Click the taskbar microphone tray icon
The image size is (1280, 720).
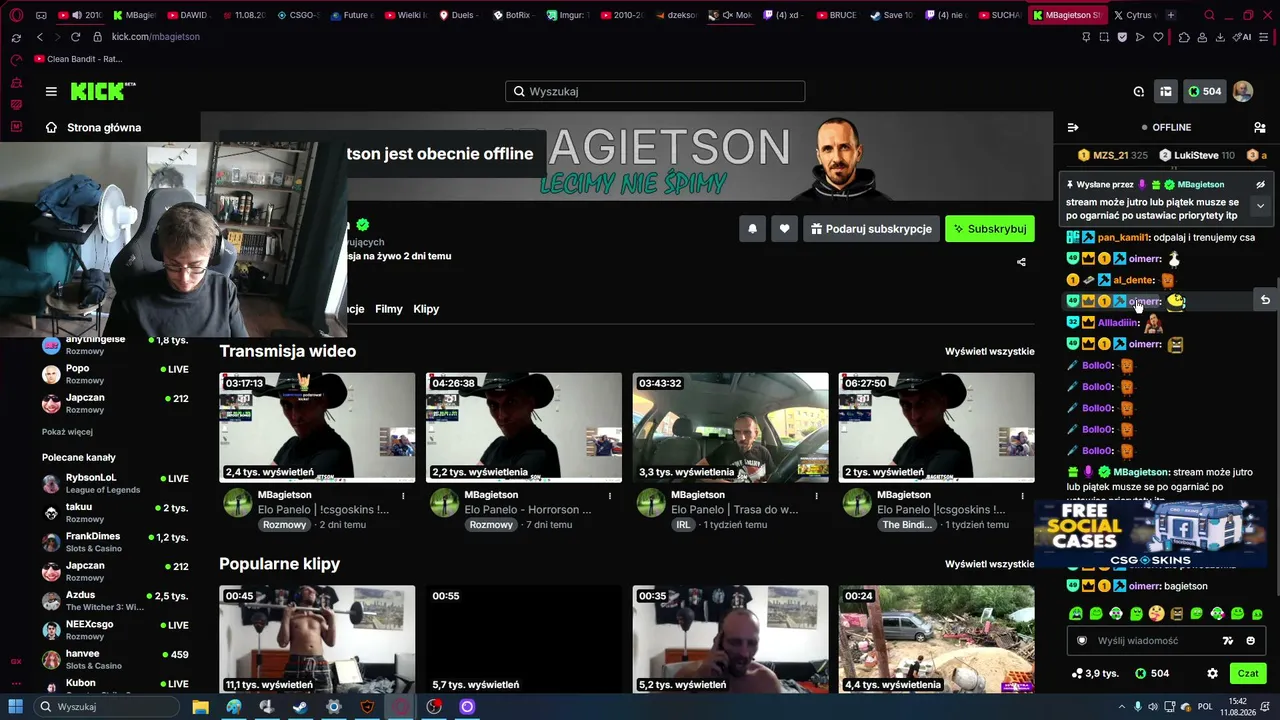1138,707
